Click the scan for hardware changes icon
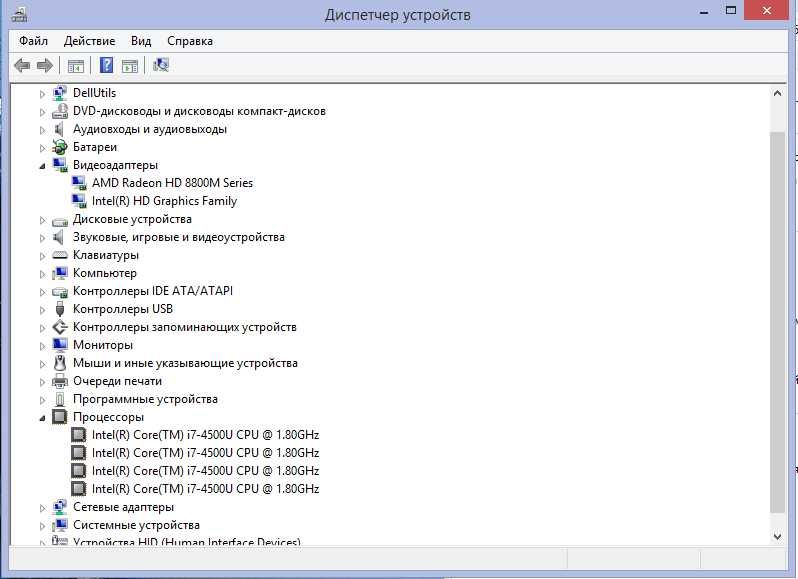 160,65
